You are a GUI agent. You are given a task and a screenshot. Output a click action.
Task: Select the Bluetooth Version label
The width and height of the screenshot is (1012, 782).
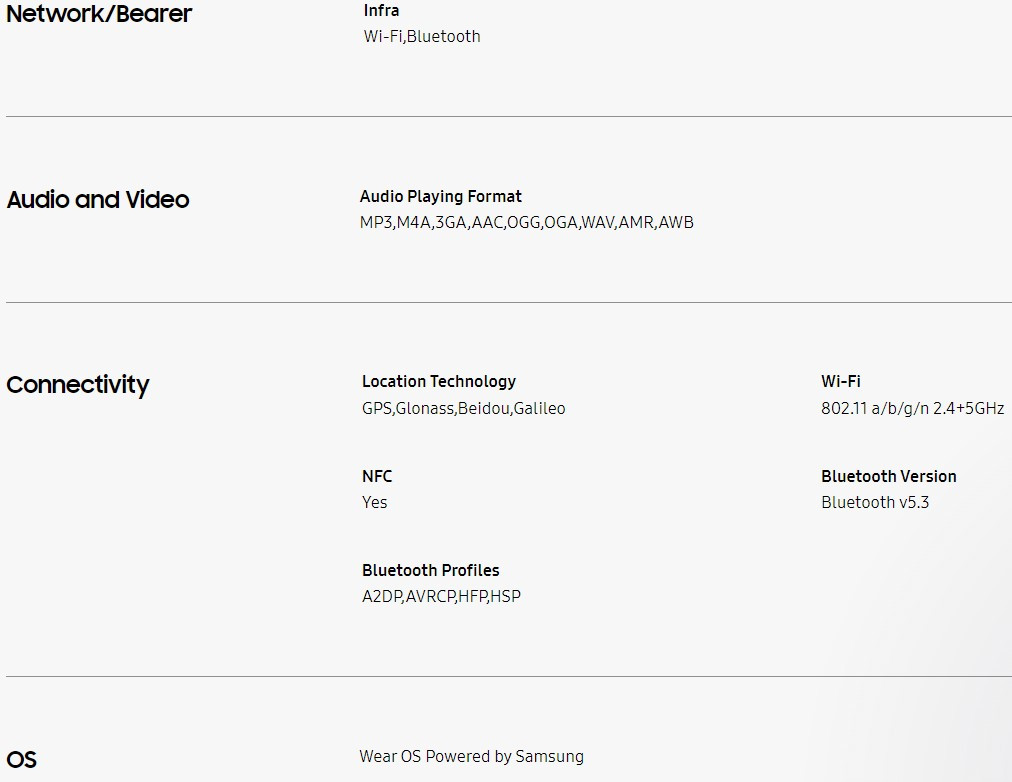[888, 477]
